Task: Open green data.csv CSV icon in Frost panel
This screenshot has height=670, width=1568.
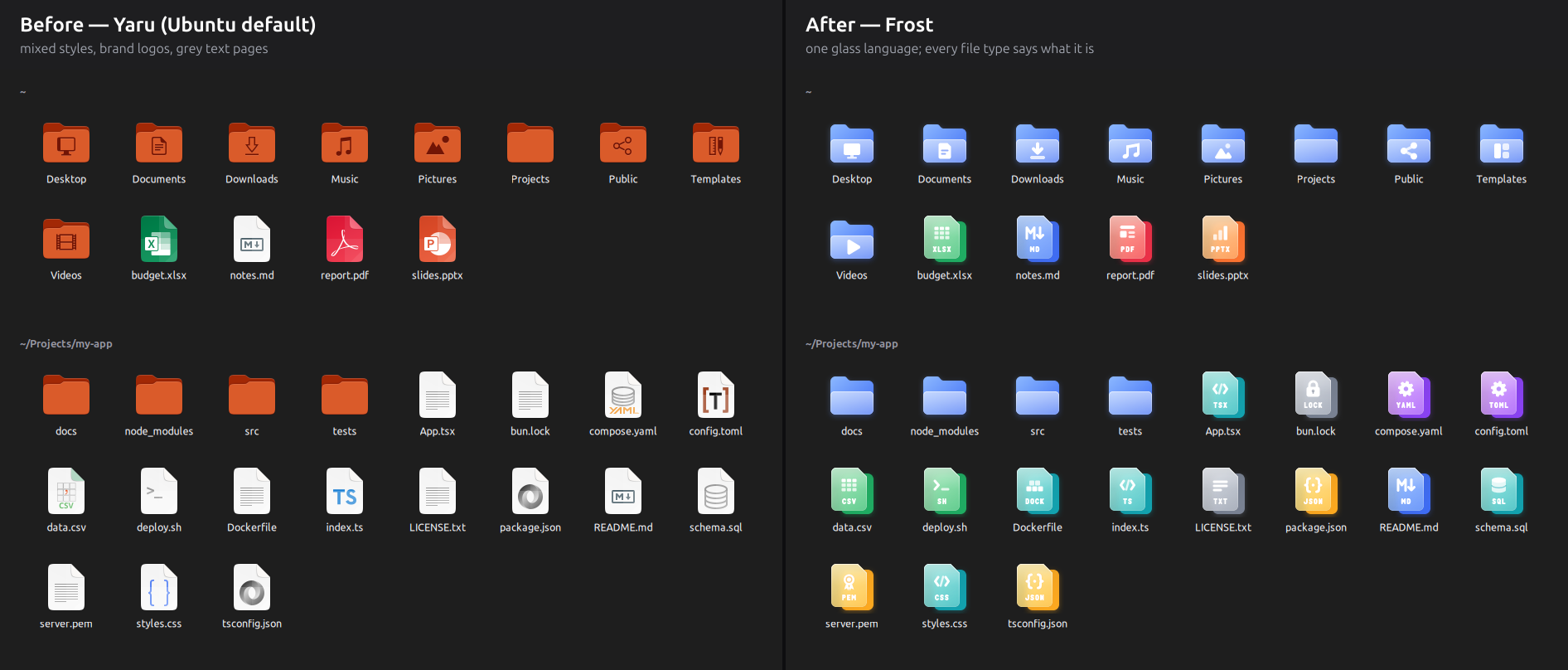Action: click(x=852, y=491)
